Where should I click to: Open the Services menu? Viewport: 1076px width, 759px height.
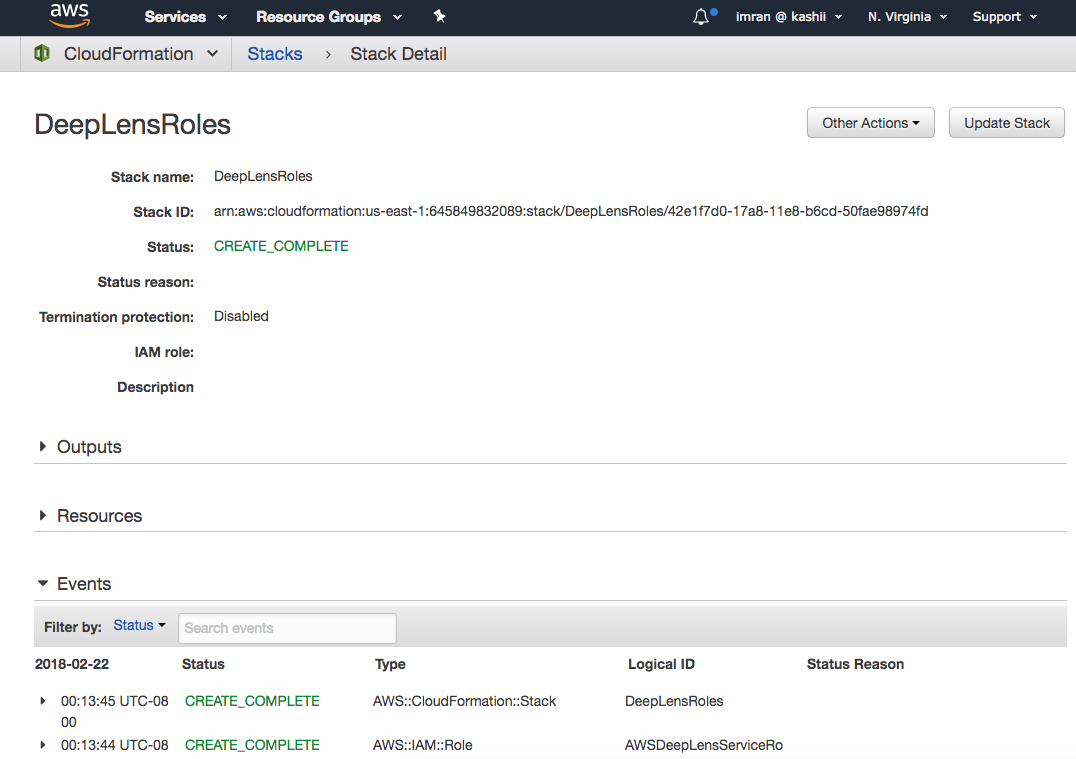(x=185, y=17)
